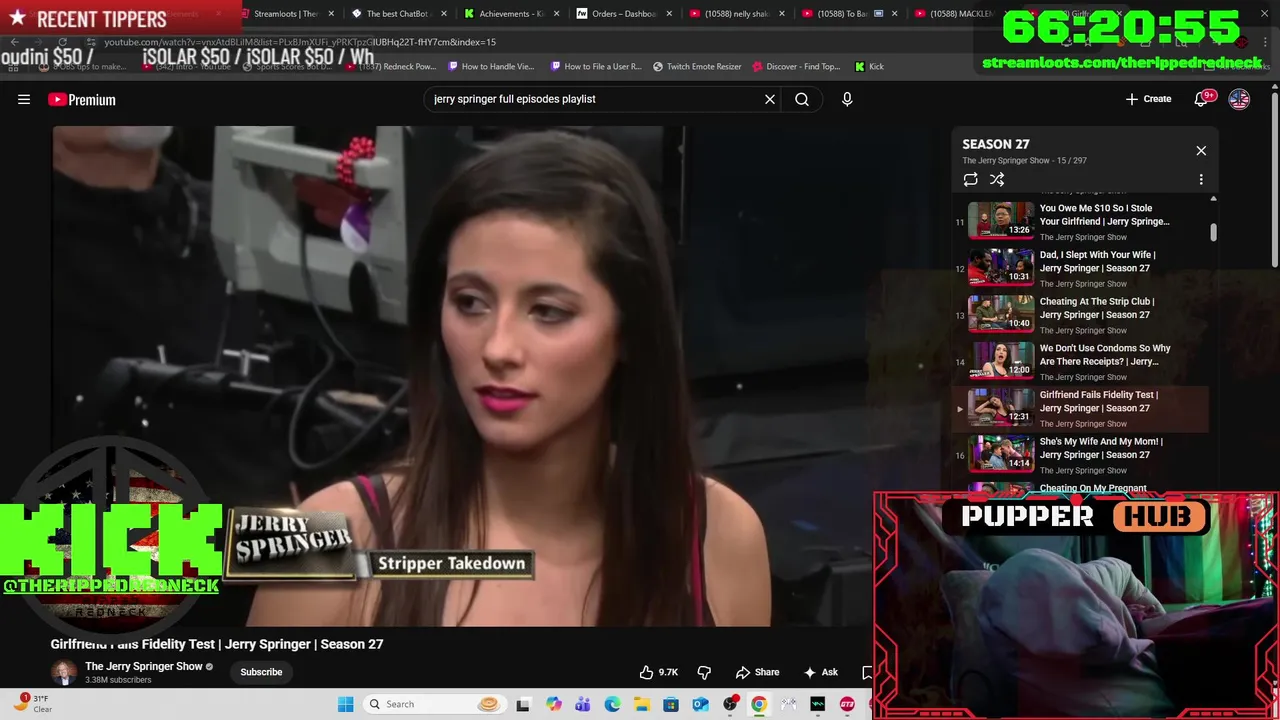
Task: Like the video (9.7K)
Action: [659, 672]
